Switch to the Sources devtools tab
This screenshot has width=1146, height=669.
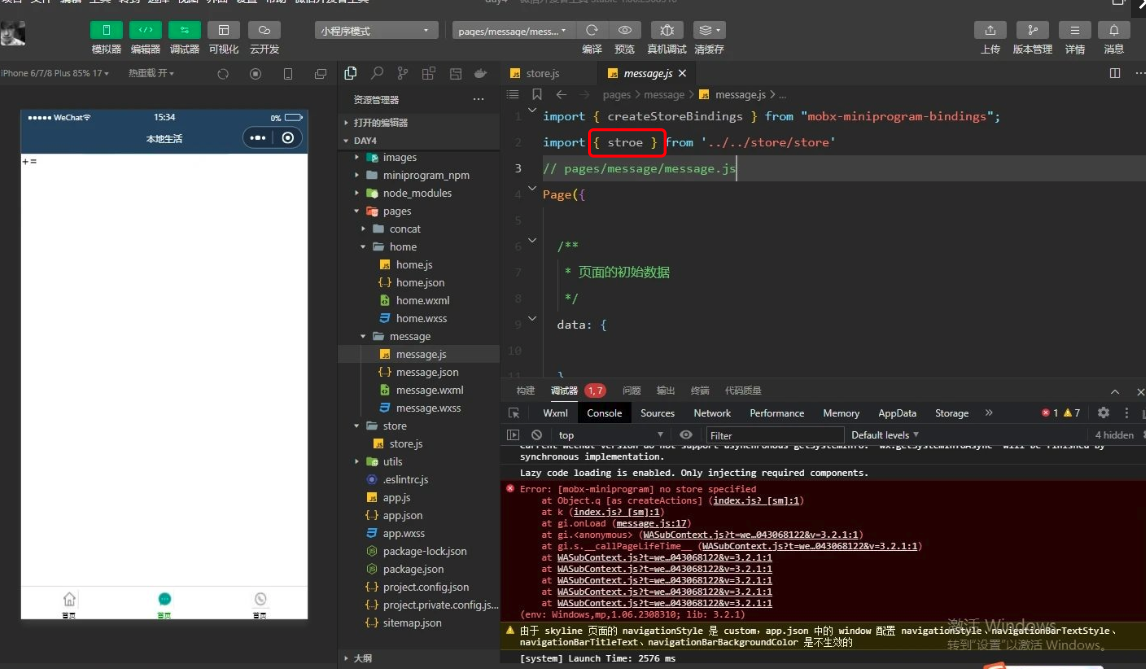657,413
